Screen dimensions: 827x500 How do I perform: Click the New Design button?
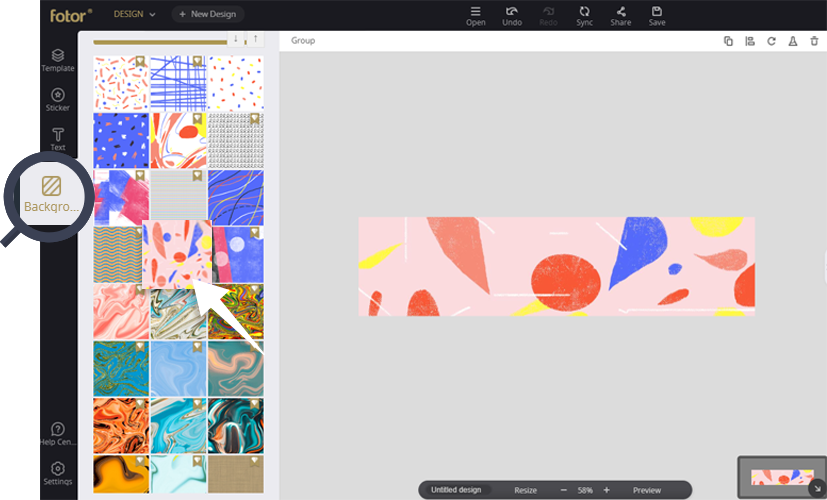tap(207, 14)
